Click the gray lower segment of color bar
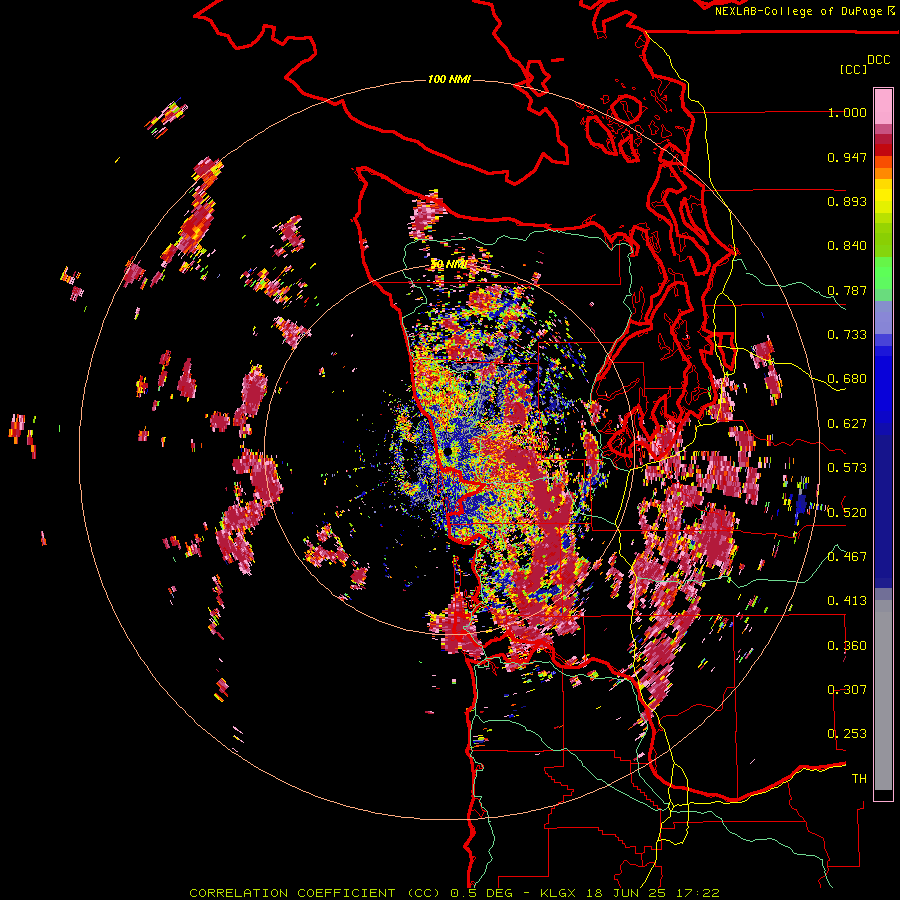The height and width of the screenshot is (900, 900). [x=883, y=695]
